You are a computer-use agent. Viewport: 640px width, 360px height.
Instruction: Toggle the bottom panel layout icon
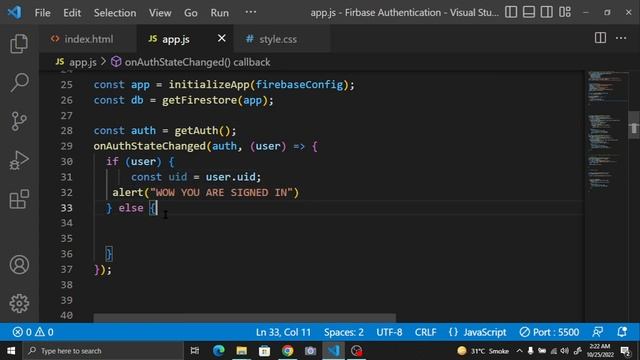point(529,12)
